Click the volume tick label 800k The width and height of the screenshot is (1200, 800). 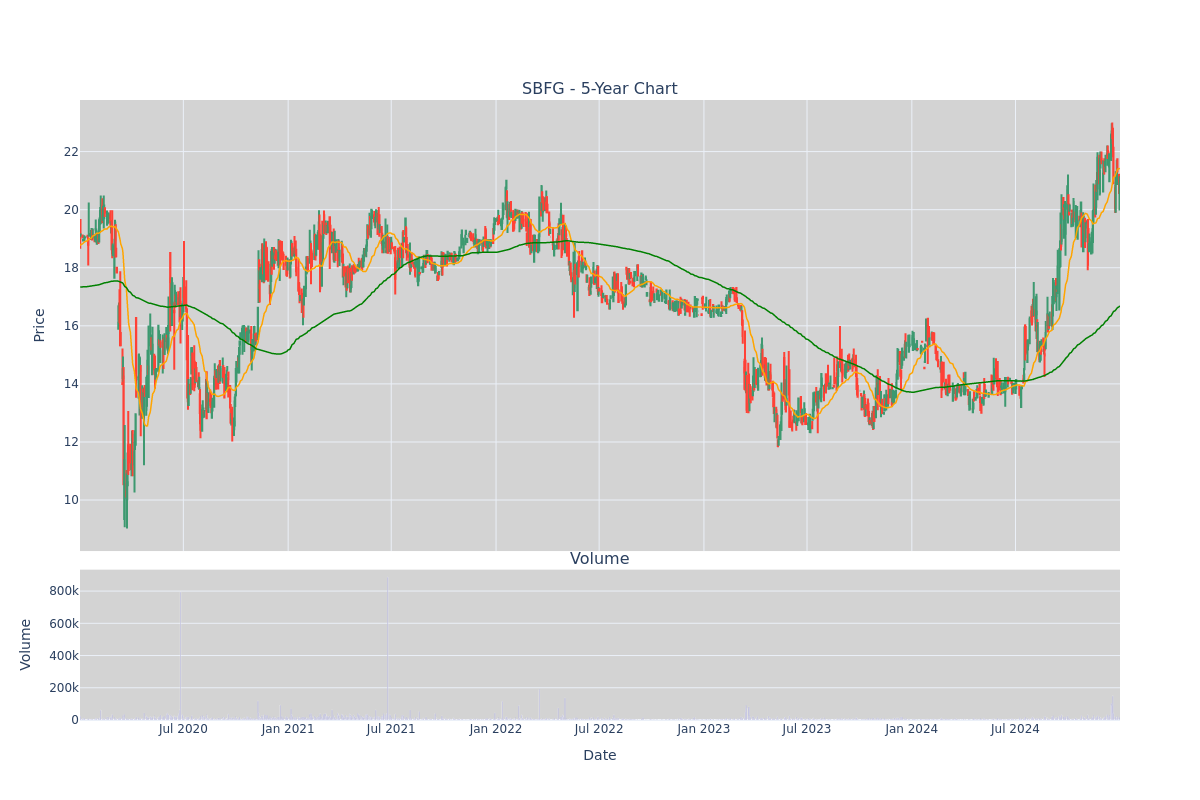tap(64, 591)
